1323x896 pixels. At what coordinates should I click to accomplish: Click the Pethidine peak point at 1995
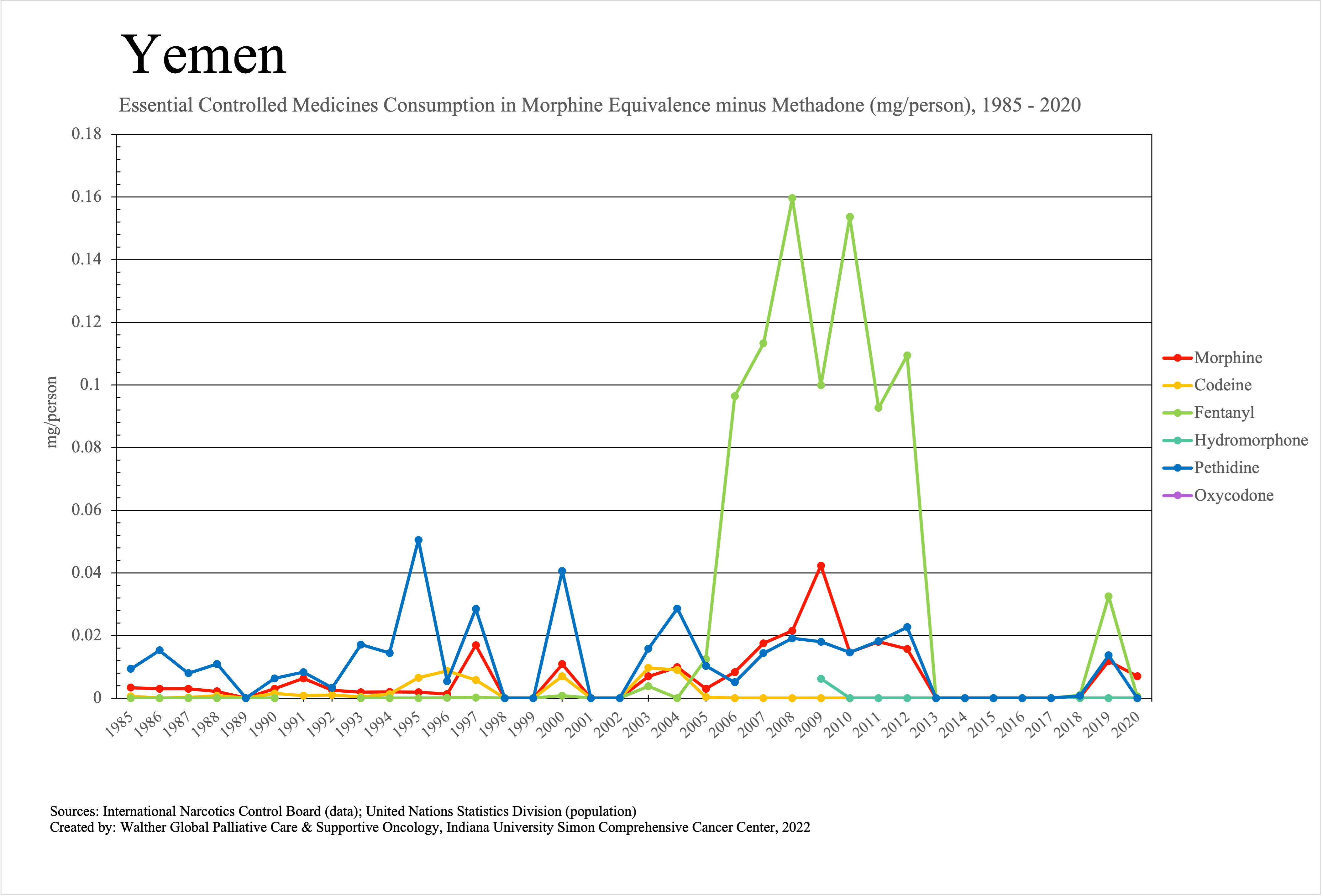418,540
